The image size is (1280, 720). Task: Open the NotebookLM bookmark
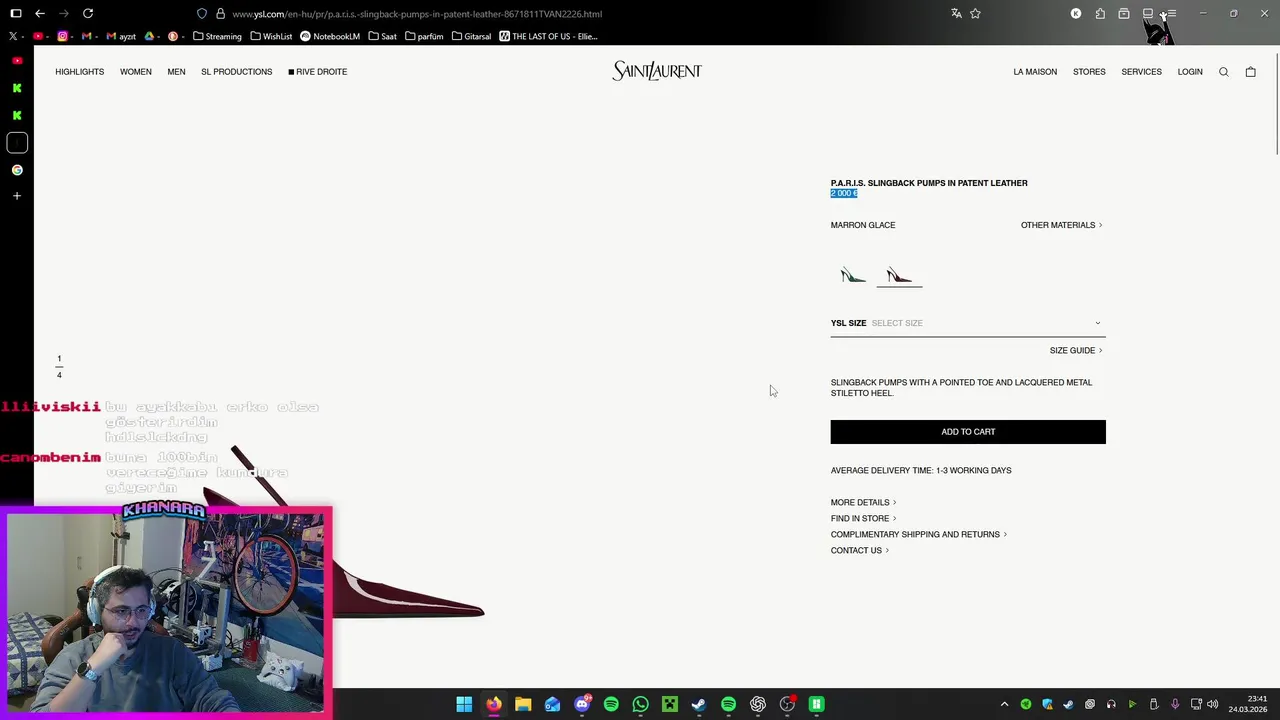click(x=330, y=36)
